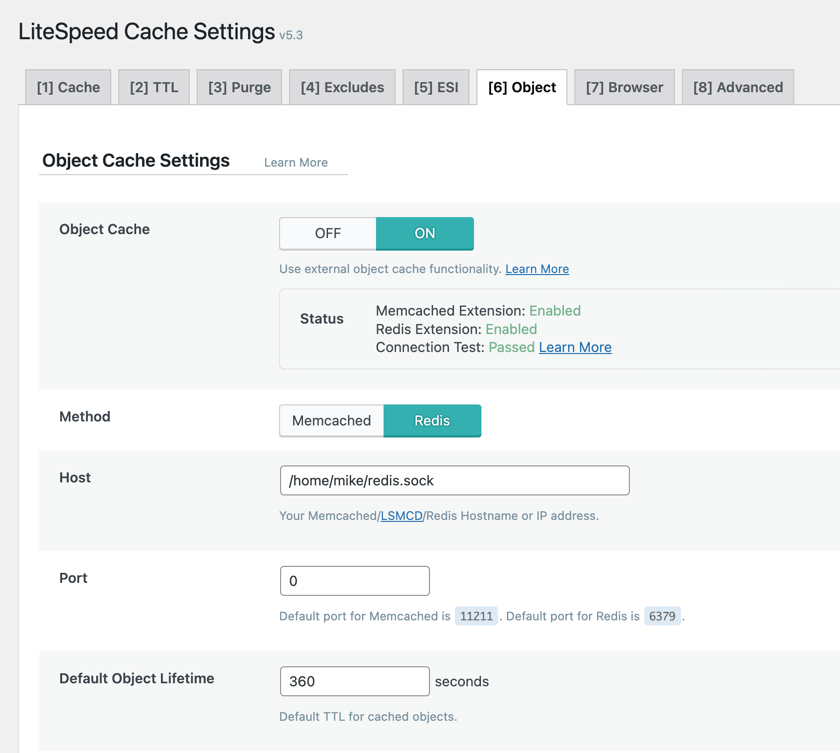840x753 pixels.
Task: Follow Learn More link after external object cache description
Action: tap(537, 269)
